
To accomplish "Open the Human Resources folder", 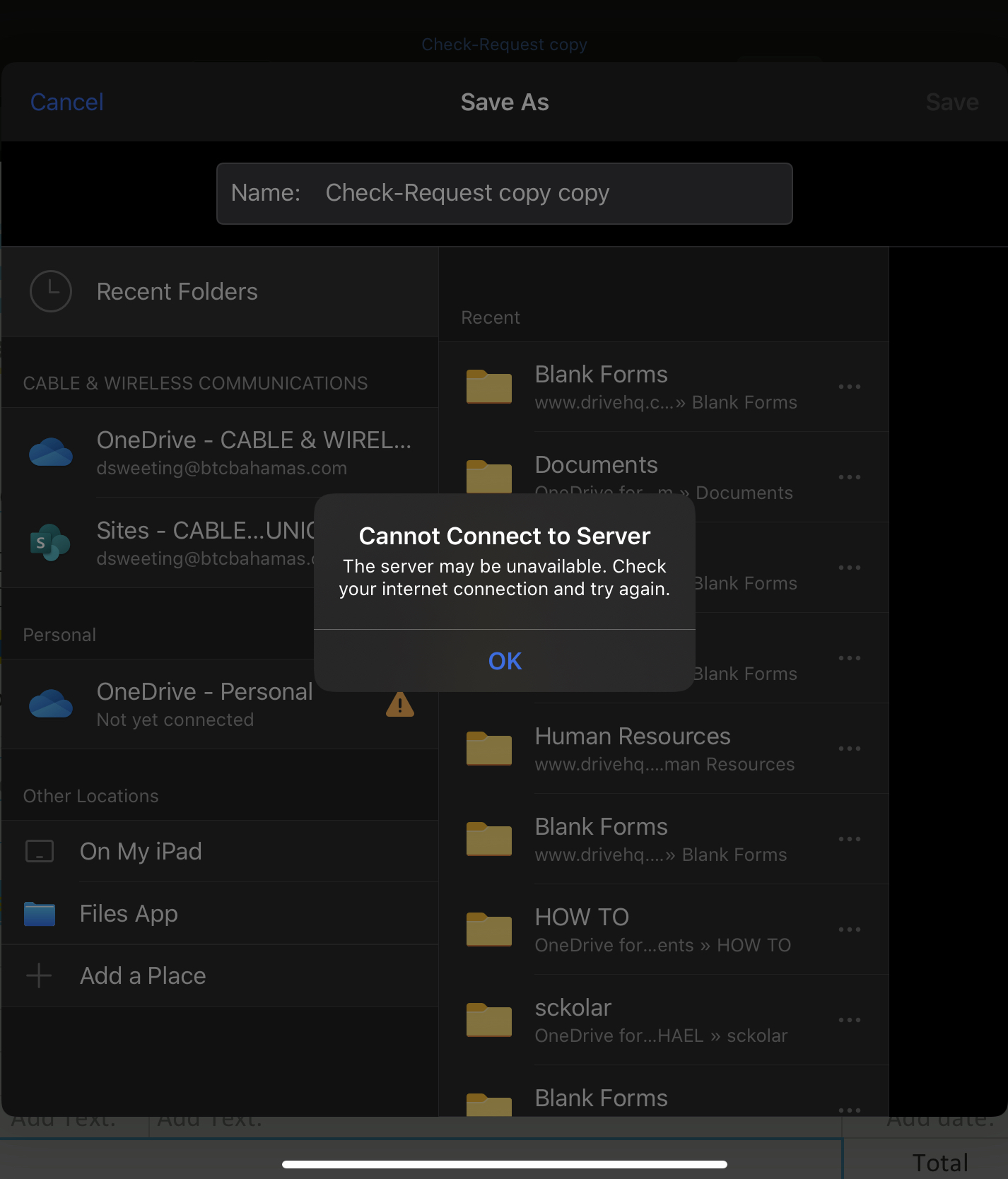I will coord(633,748).
